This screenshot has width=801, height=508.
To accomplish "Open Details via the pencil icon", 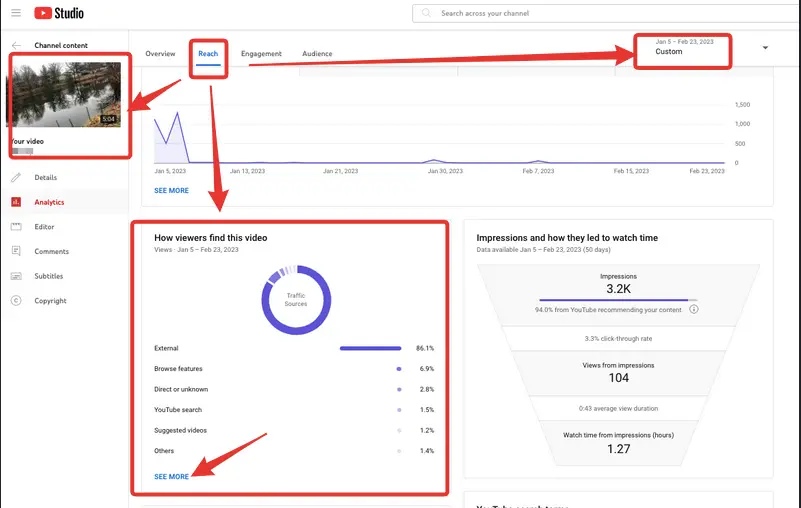I will click(16, 177).
